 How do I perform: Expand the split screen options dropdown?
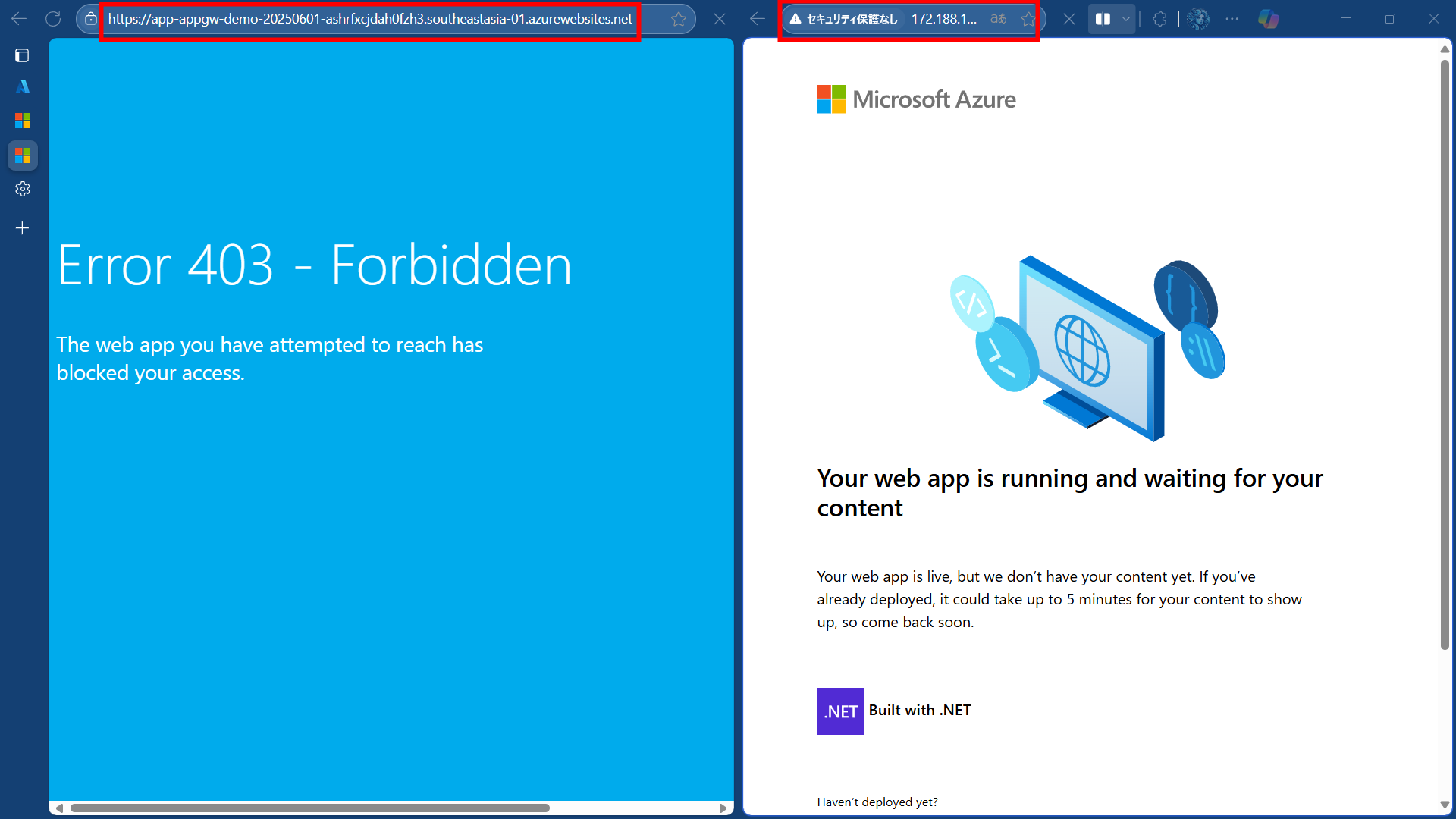pos(1126,19)
